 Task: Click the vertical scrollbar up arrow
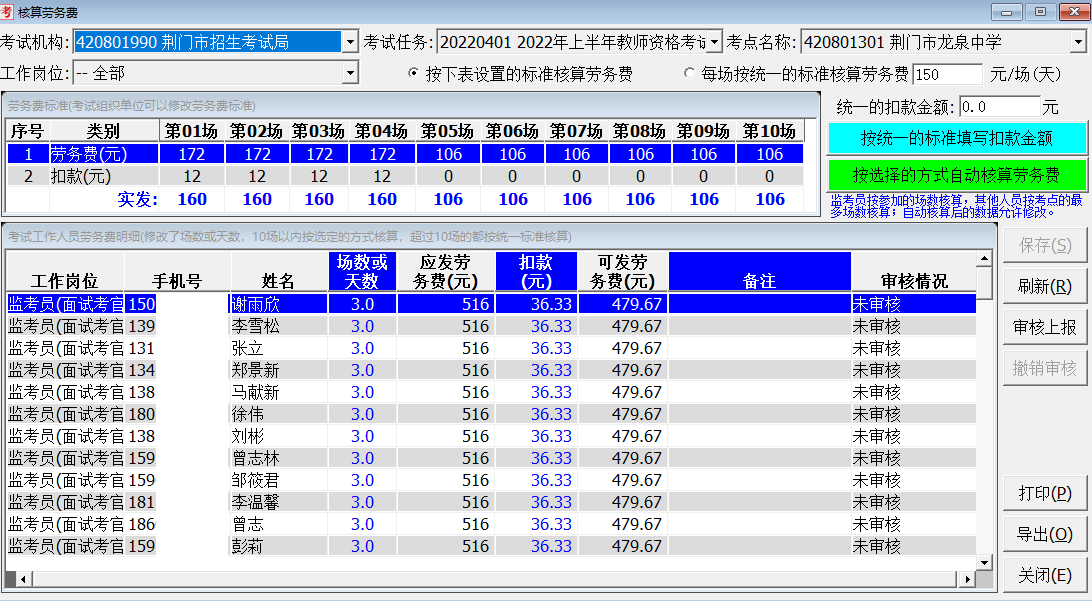(985, 258)
